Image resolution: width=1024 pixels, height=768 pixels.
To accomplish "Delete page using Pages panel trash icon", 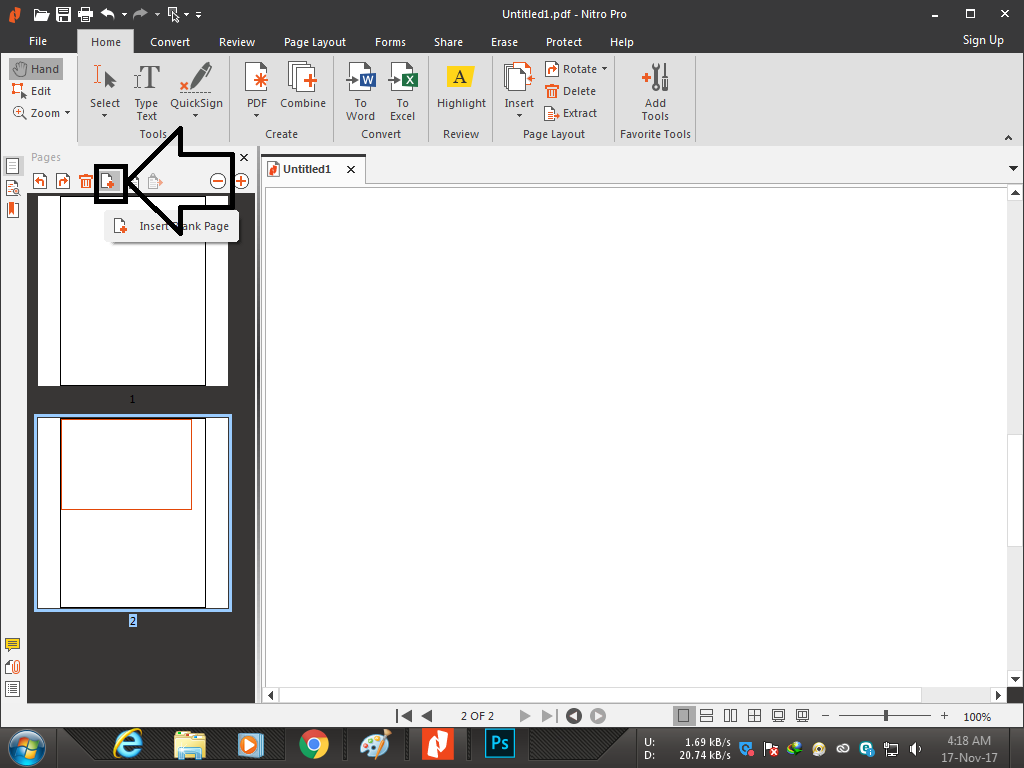I will coord(86,181).
